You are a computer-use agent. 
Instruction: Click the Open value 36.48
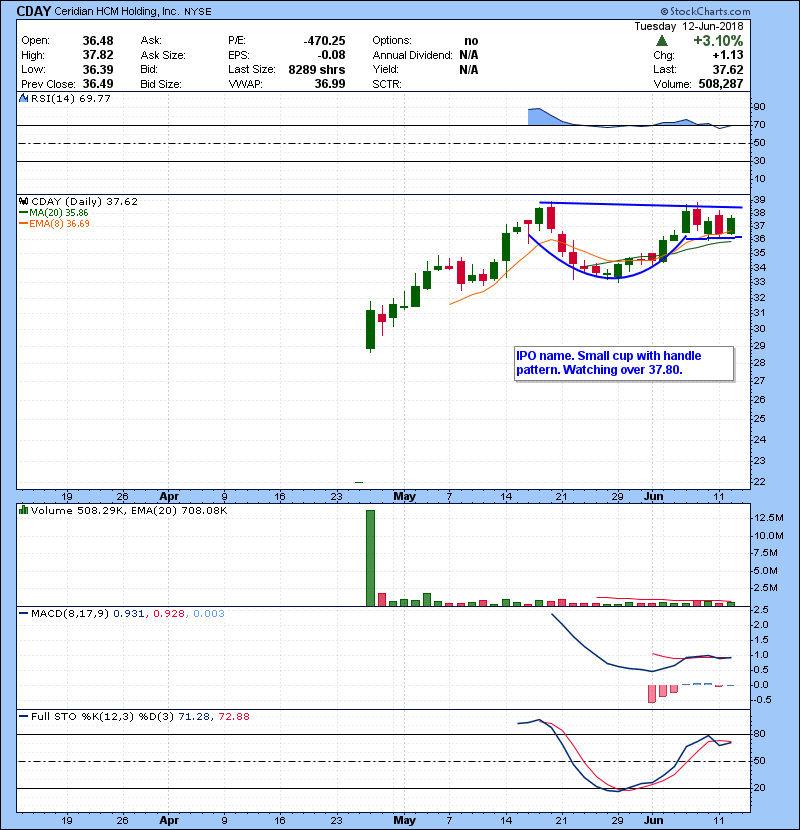[x=98, y=41]
